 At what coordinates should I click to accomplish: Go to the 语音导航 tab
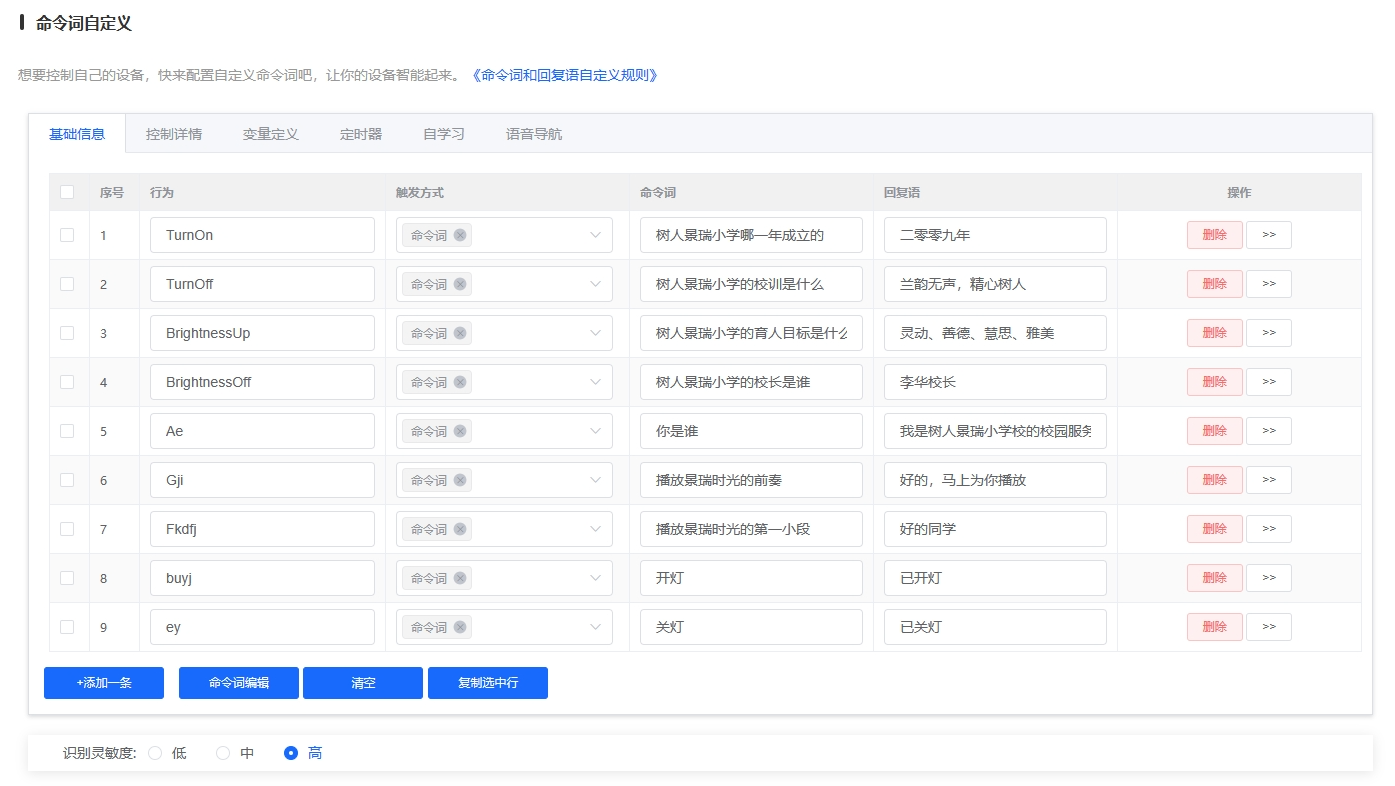pos(534,134)
